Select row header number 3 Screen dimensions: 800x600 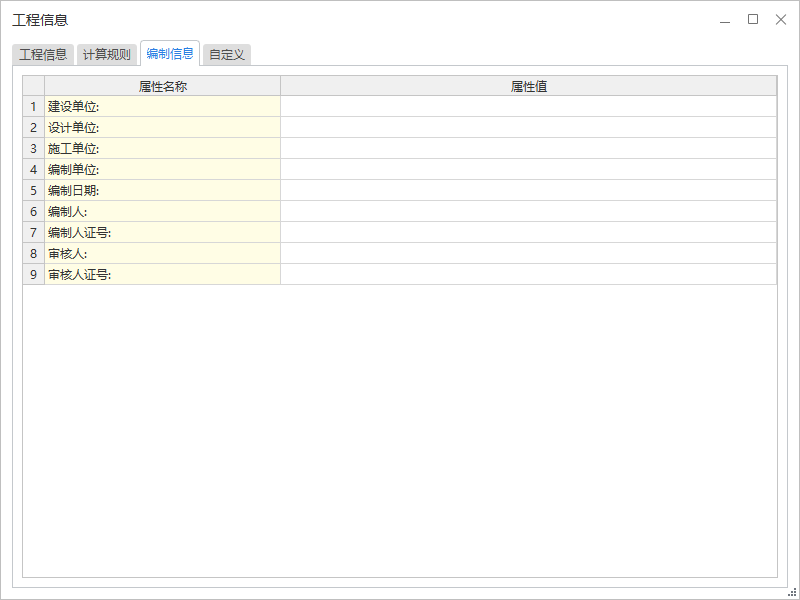coord(34,148)
